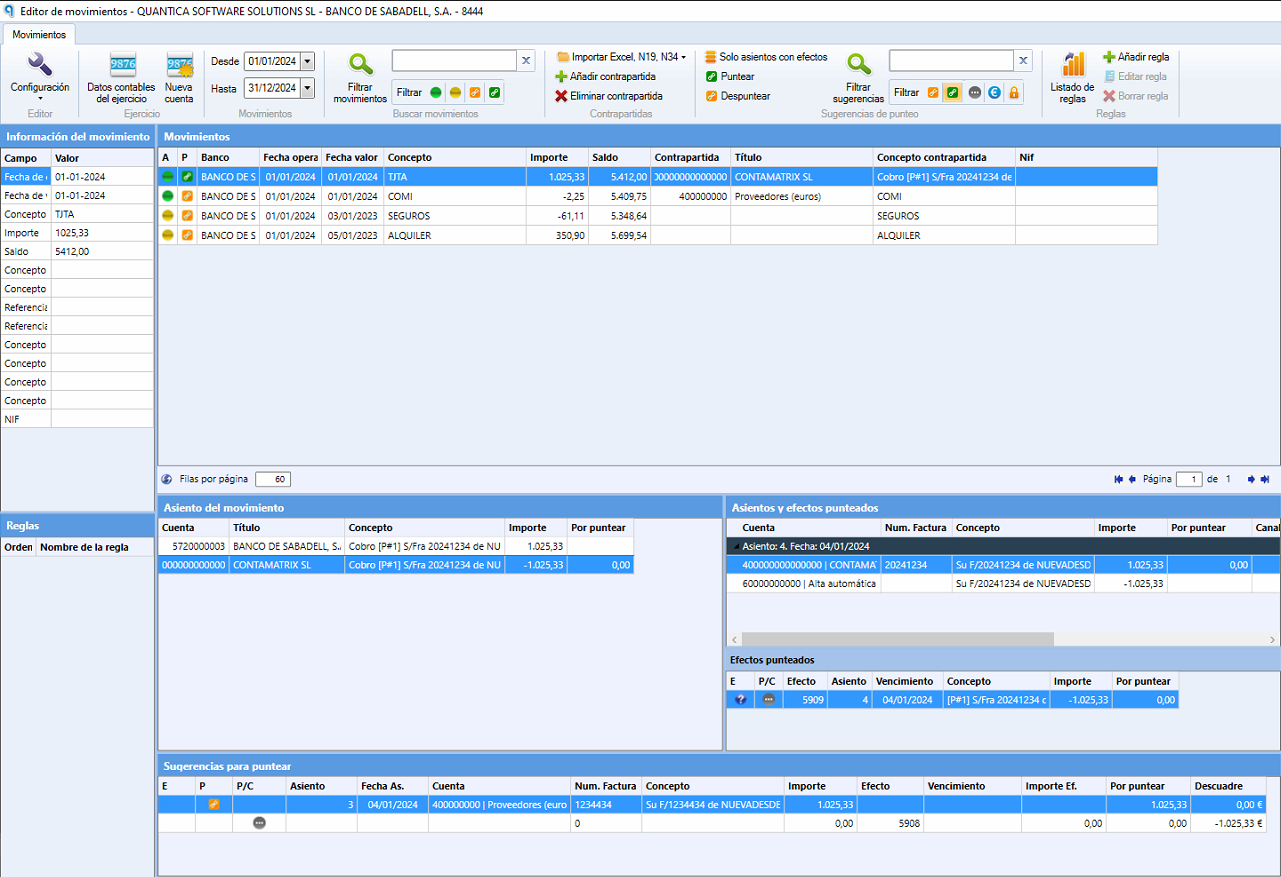Viewport: 1281px width, 877px height.
Task: Open the Configuración wrench menu
Action: pos(40,77)
